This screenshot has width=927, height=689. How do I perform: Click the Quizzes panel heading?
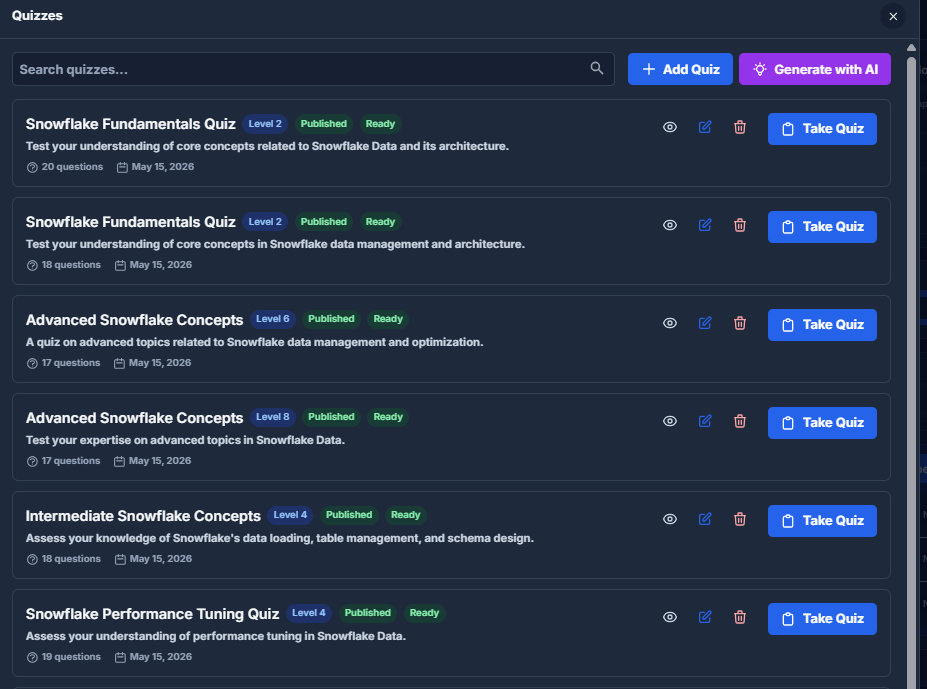point(37,16)
